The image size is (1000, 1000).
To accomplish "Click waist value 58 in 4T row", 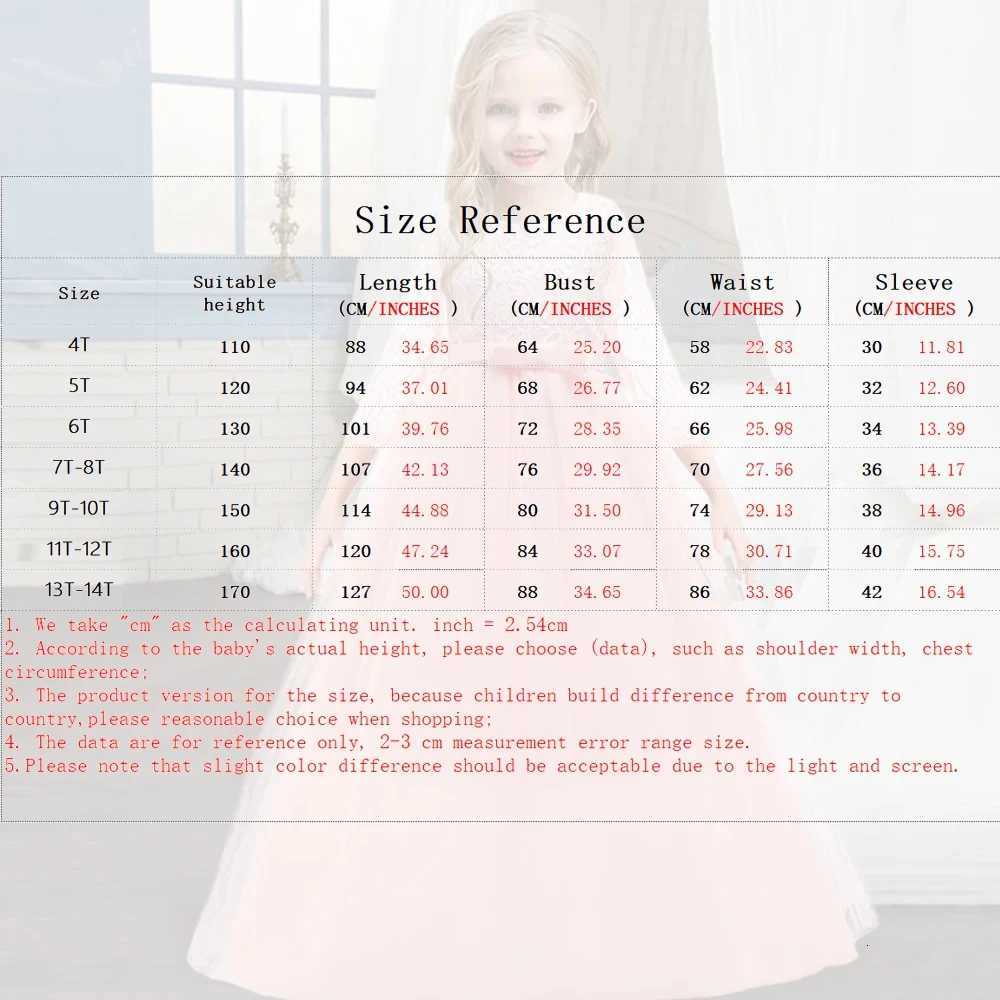I will (700, 347).
